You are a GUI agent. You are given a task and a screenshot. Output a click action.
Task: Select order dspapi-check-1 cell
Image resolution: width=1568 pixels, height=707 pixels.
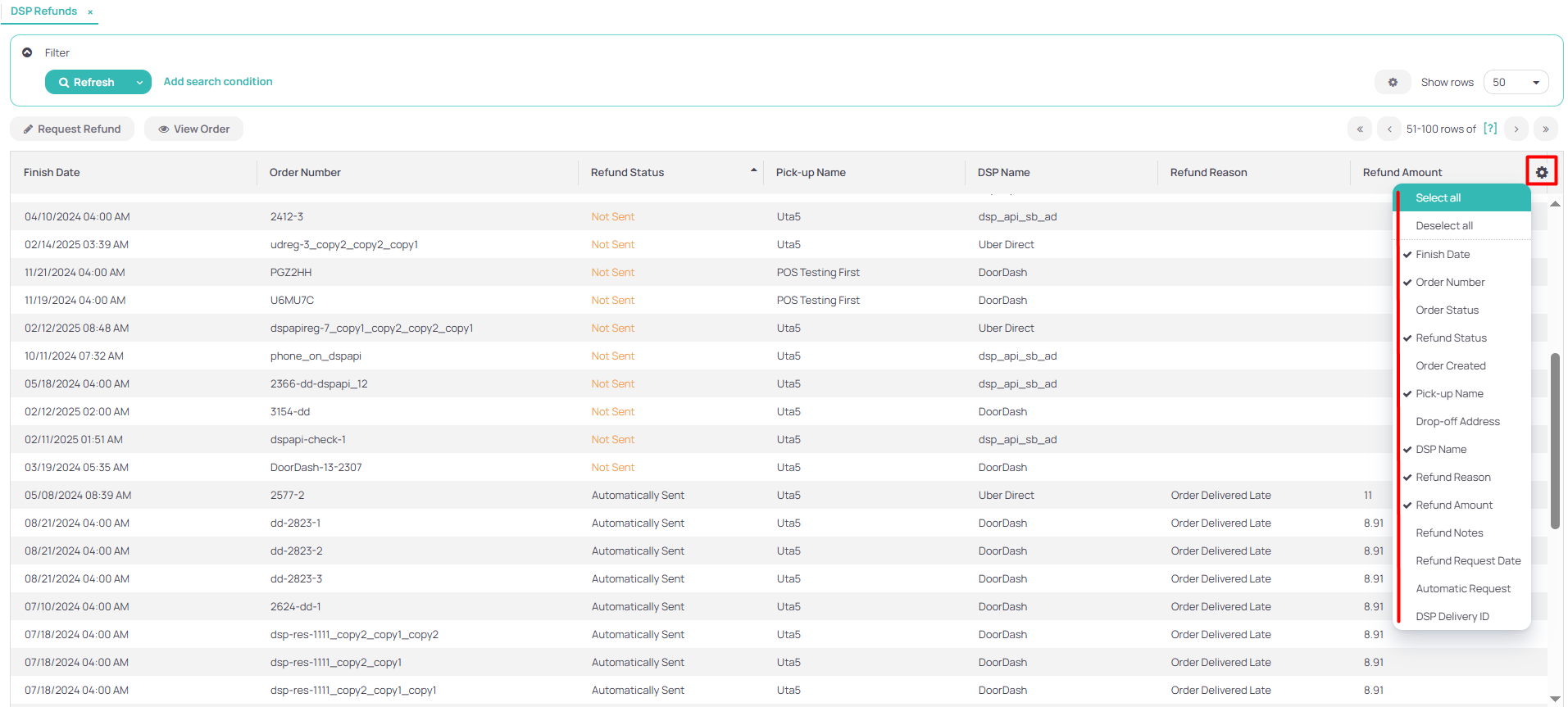coord(308,439)
